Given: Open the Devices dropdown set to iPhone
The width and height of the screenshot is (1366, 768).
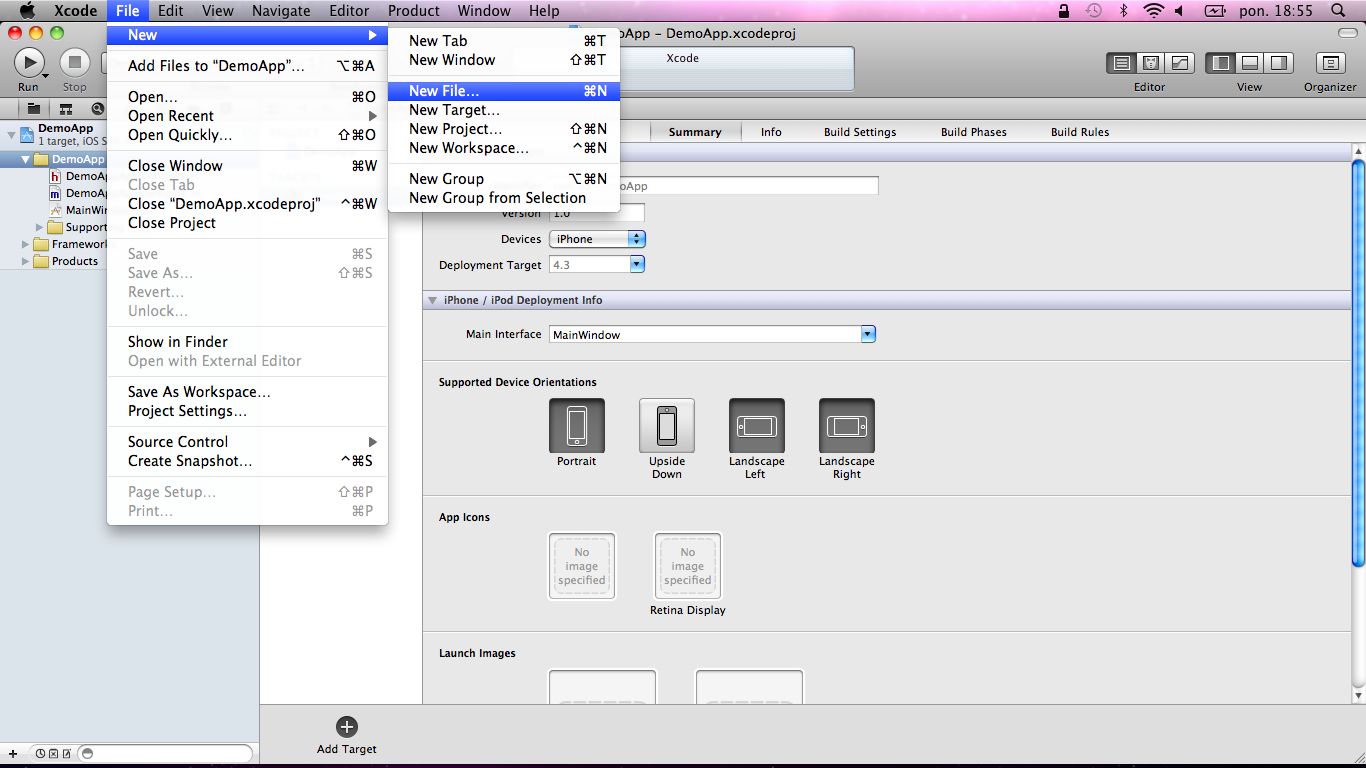Looking at the screenshot, I should (x=597, y=239).
